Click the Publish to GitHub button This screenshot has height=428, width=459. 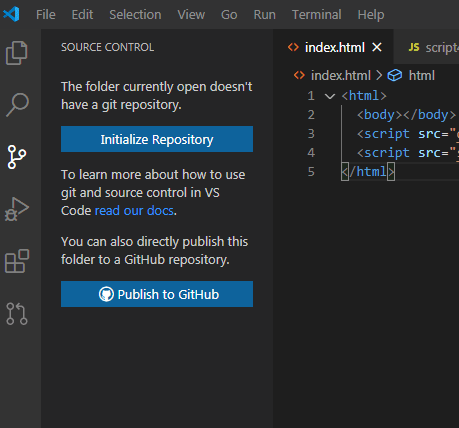(x=157, y=294)
